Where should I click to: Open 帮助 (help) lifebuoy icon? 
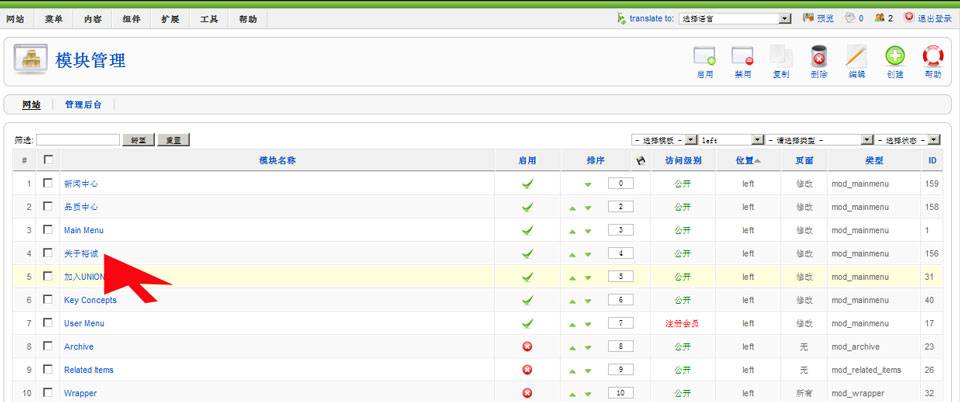932,56
